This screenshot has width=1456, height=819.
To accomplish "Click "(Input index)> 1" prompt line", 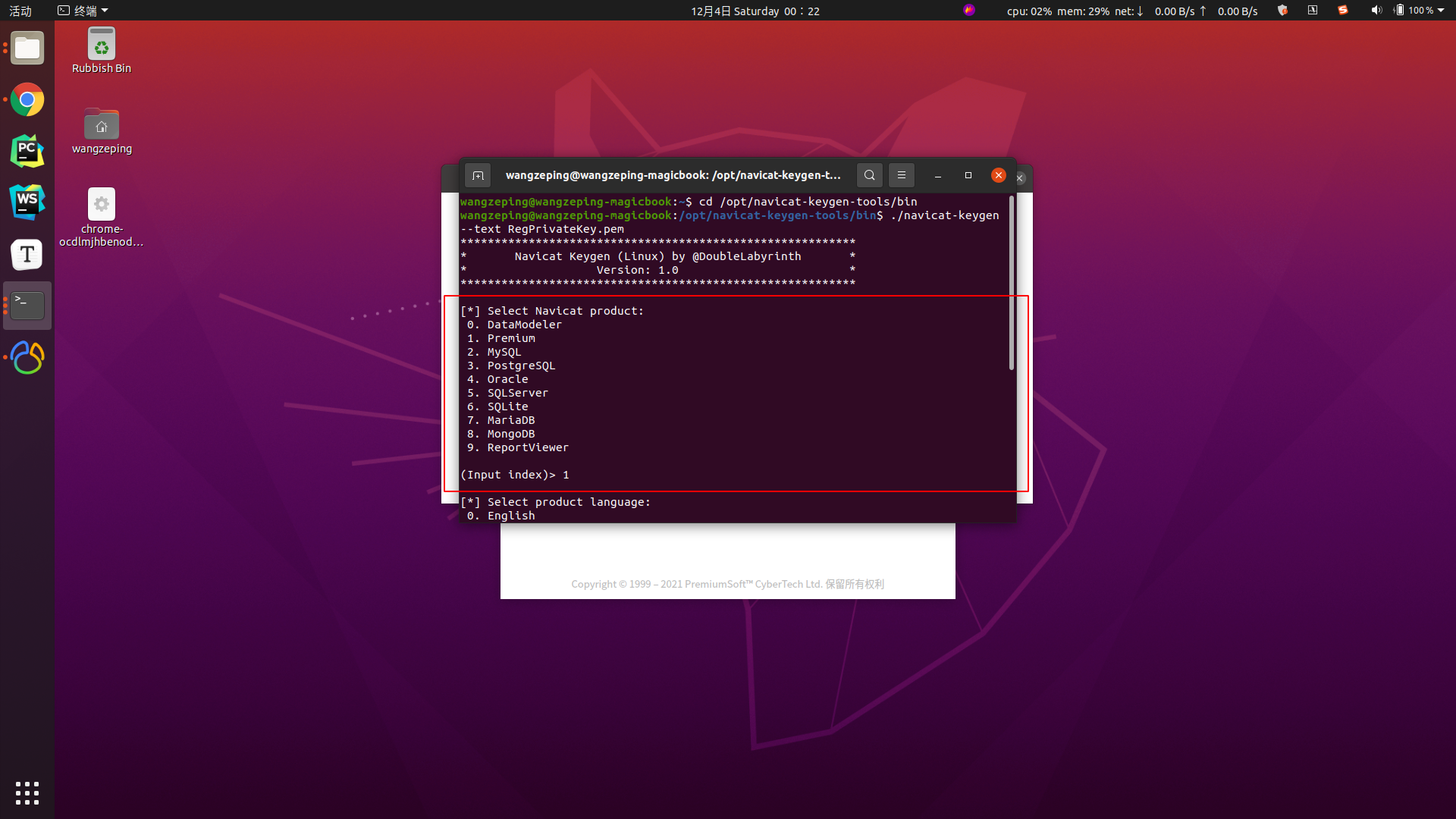I will [515, 475].
